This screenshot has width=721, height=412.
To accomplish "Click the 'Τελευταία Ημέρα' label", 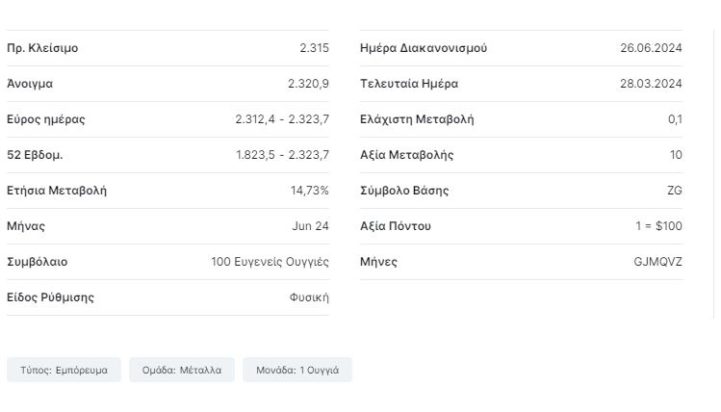I will point(409,84).
